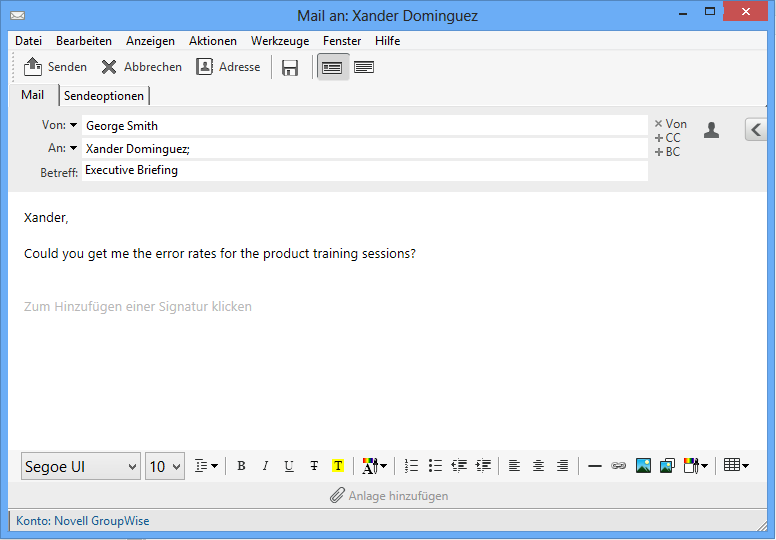This screenshot has height=540, width=776.
Task: Click the message body line about error rates
Action: pos(220,254)
